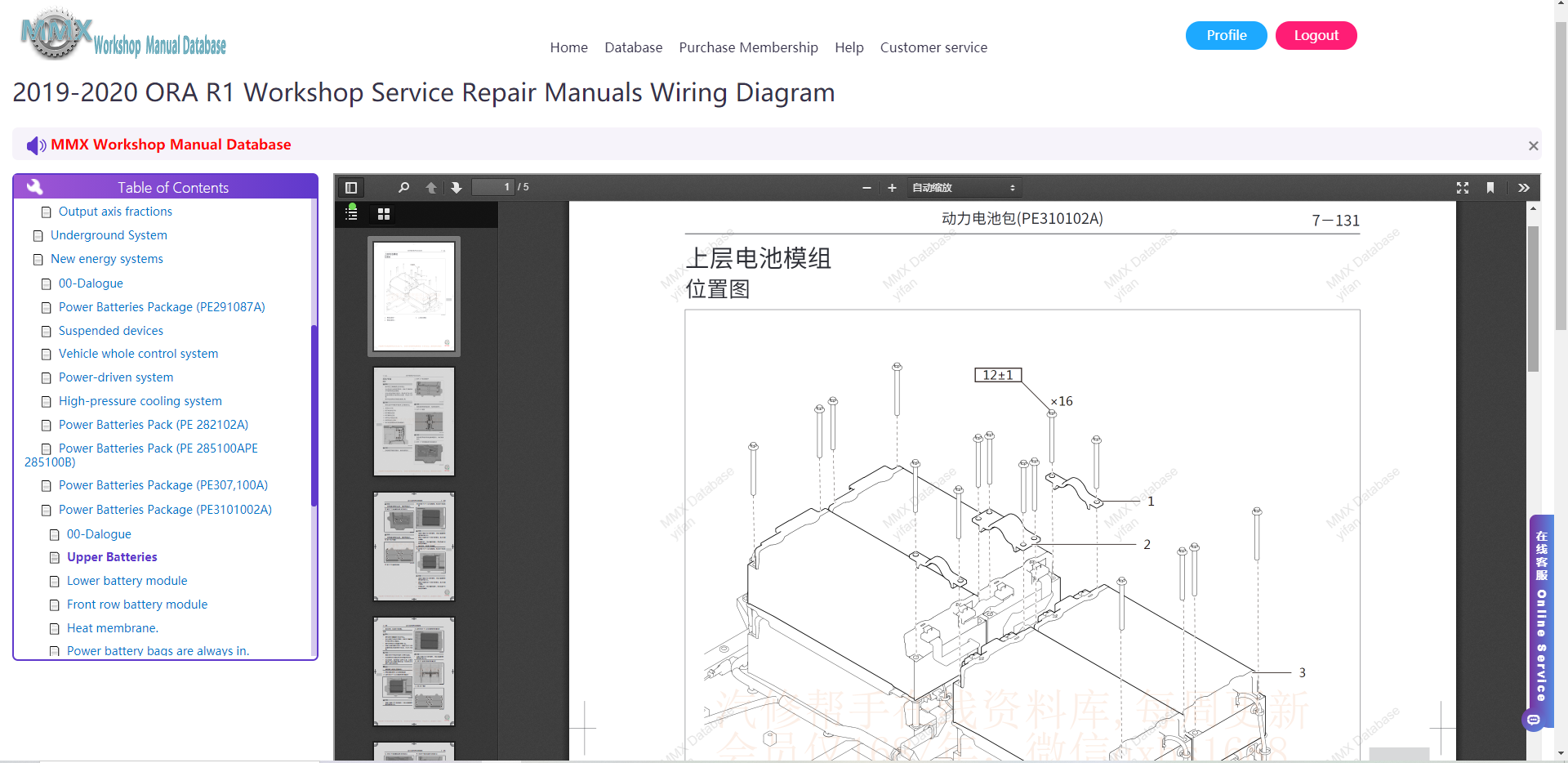This screenshot has width=1568, height=763.
Task: Open the Home menu item
Action: pyautogui.click(x=569, y=47)
